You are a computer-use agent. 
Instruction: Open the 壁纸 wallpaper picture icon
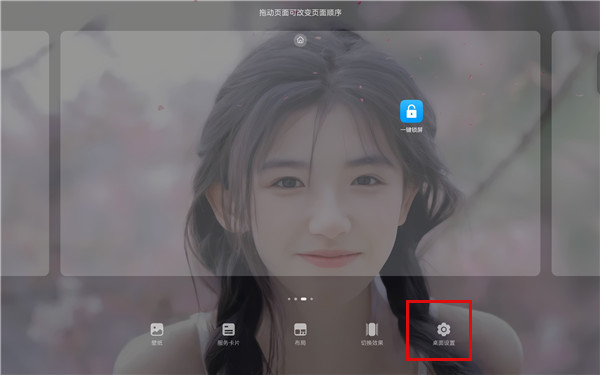tap(157, 329)
